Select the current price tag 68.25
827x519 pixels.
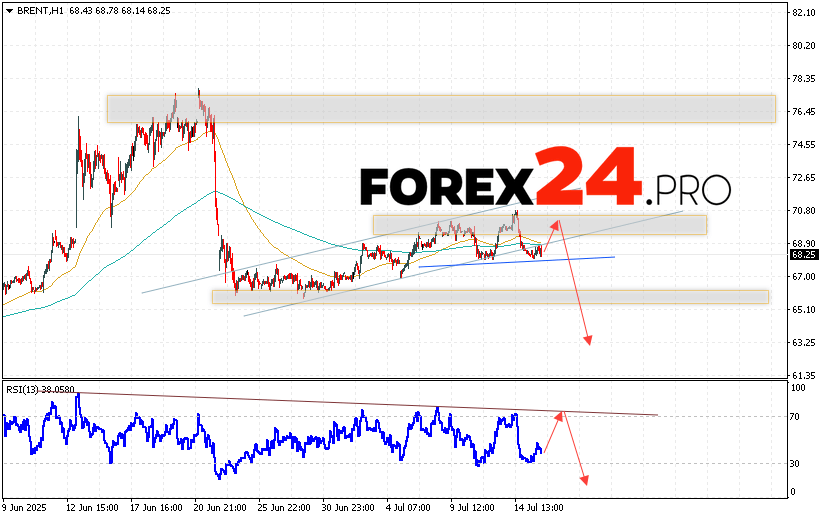coord(803,254)
